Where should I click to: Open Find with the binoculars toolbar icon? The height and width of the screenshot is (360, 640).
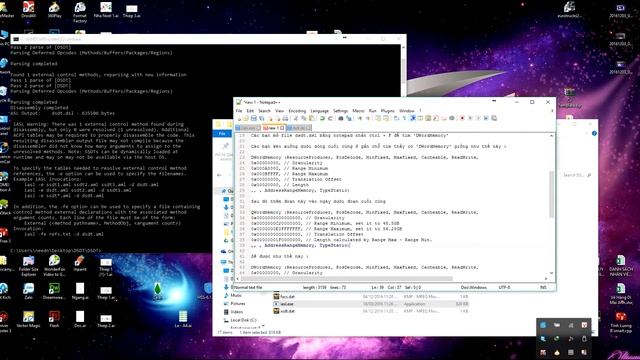341,118
